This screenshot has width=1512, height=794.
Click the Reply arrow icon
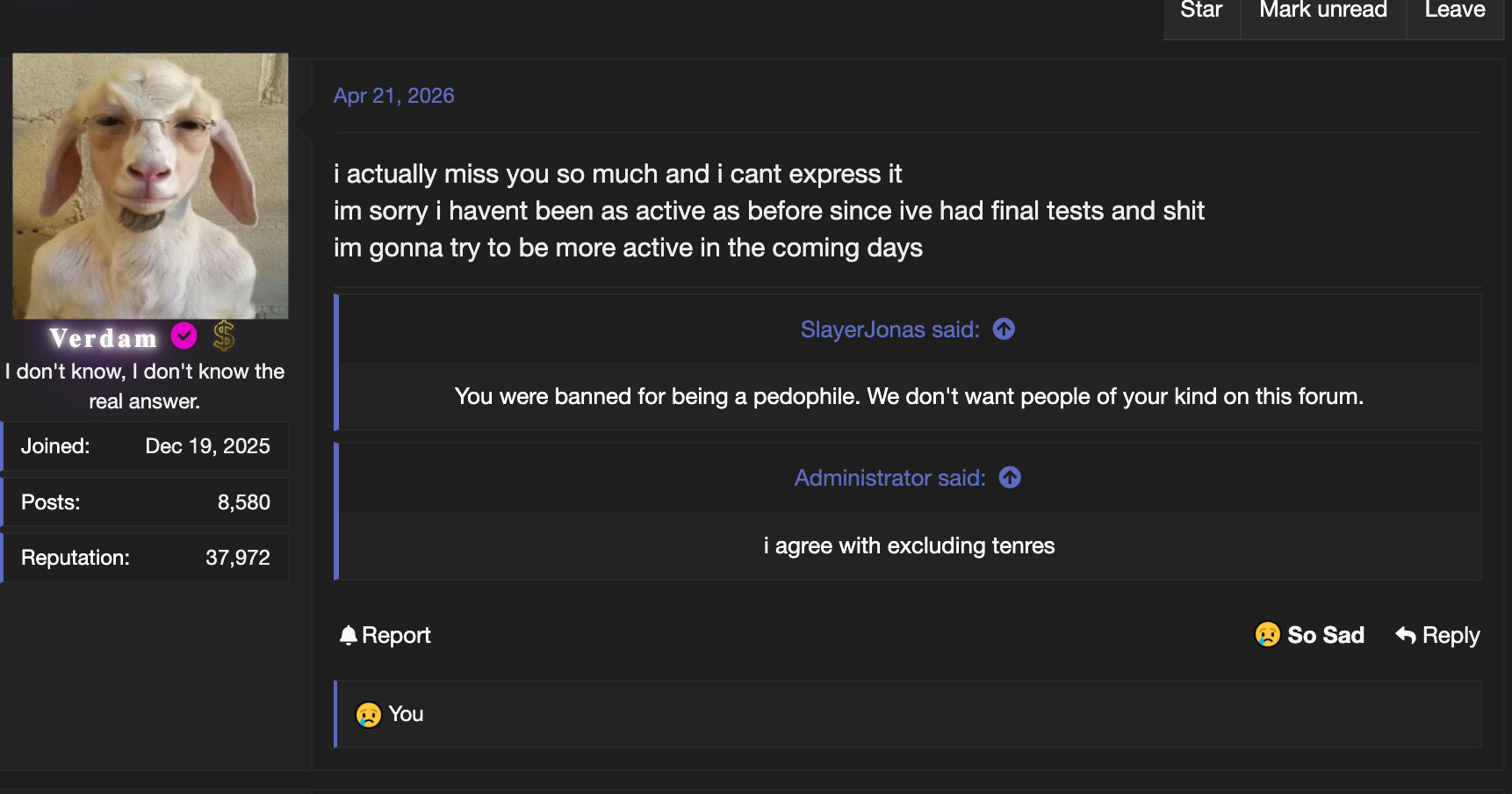click(1406, 635)
